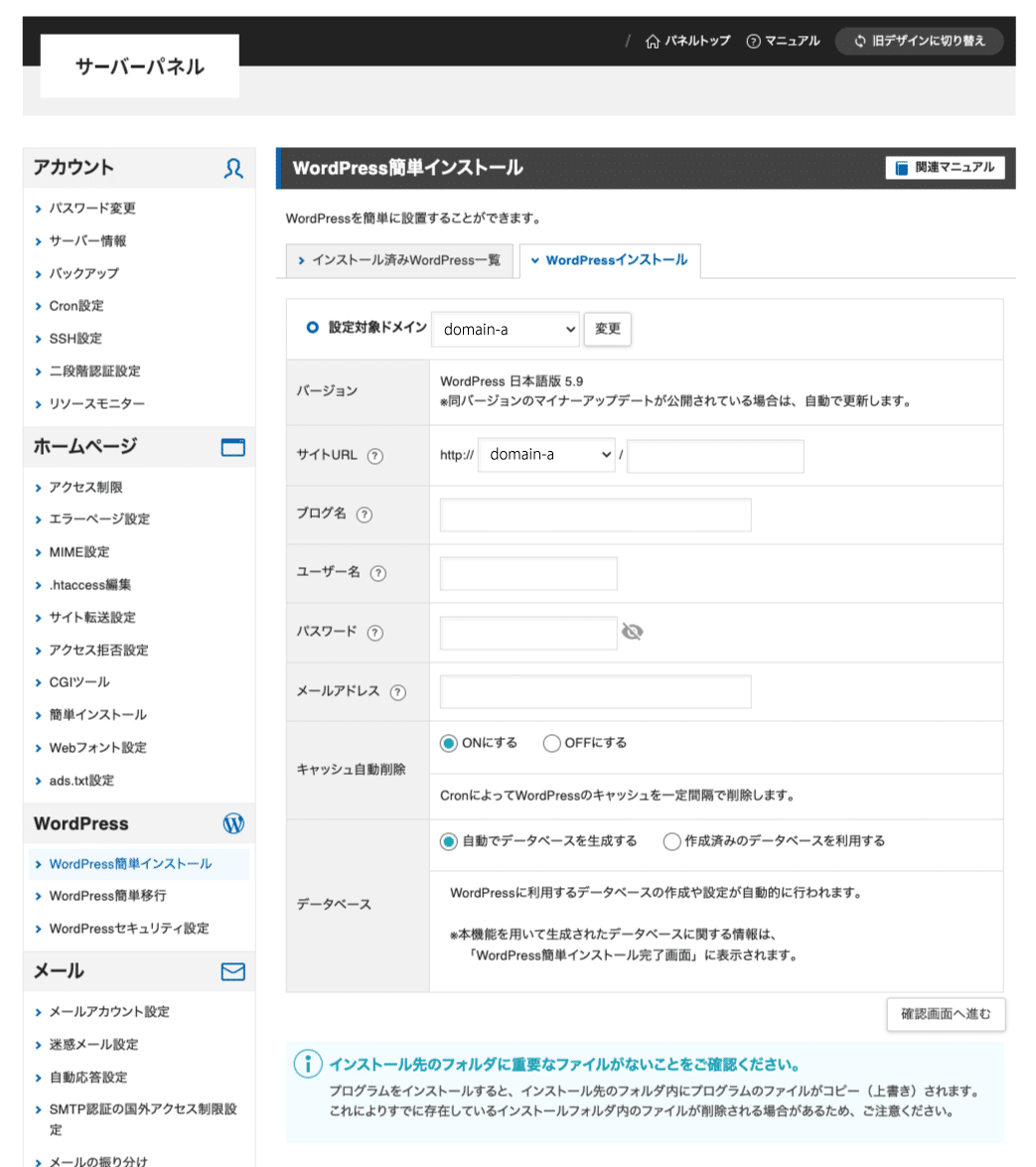Screen dimensions: 1036x1167
Task: Select 作成済みのデータベースを利用する option
Action: [671, 841]
